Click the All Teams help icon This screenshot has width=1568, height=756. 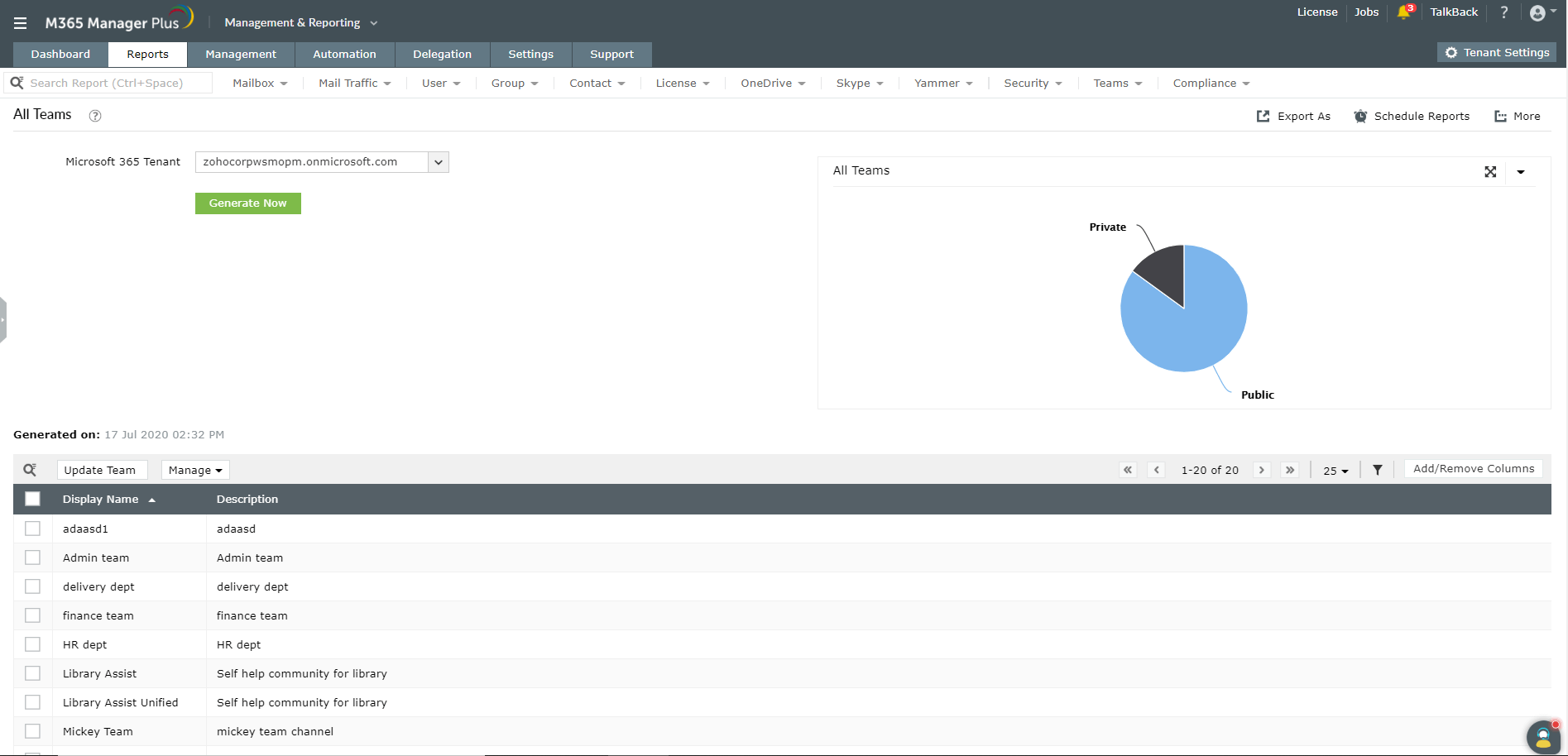click(95, 116)
